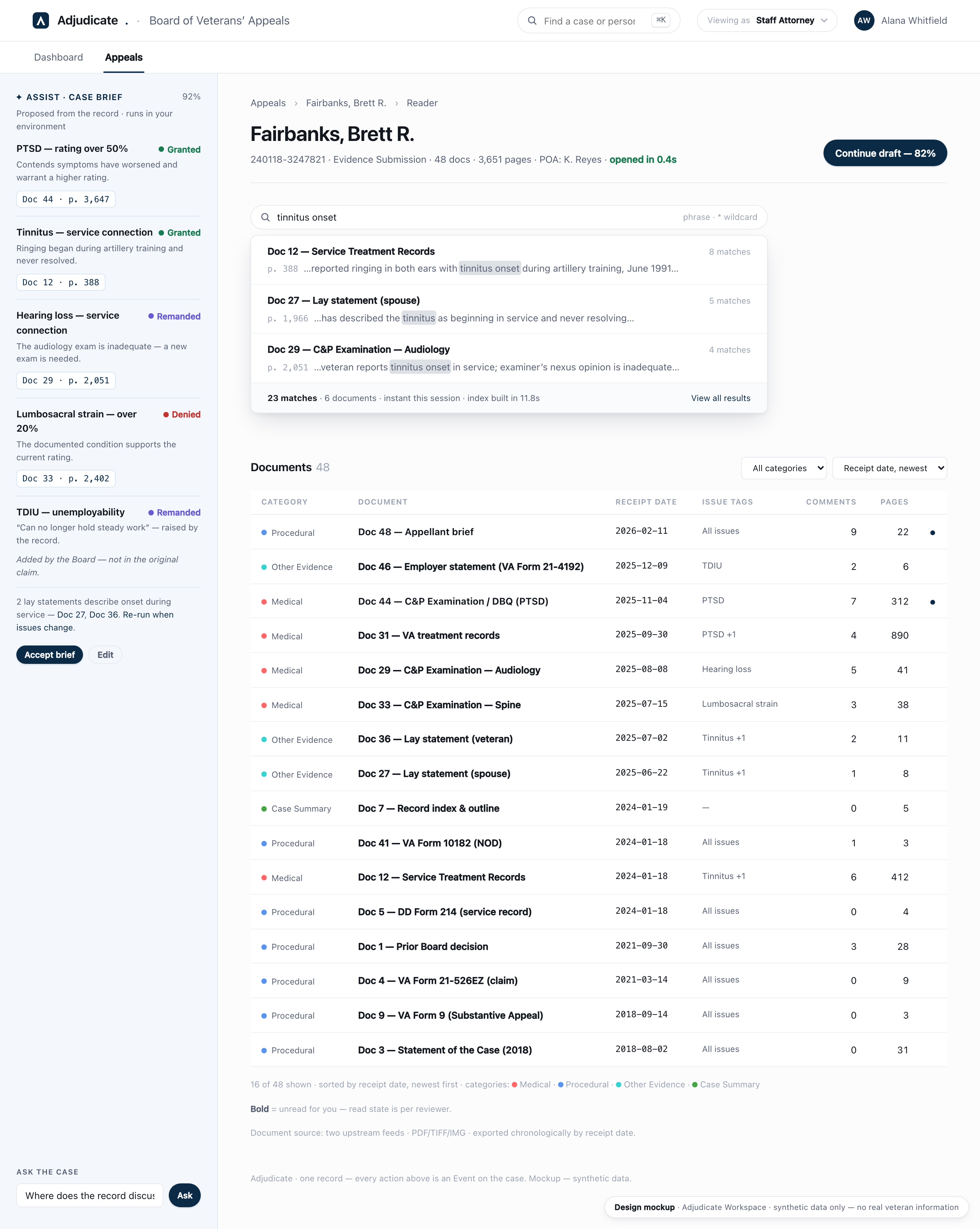Open the All categories filter dropdown
Image resolution: width=980 pixels, height=1229 pixels.
pos(783,468)
